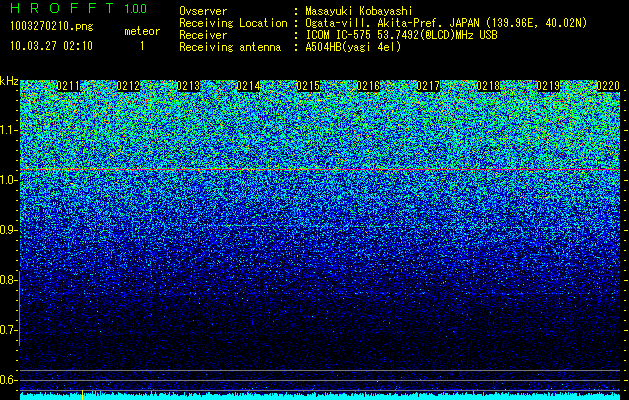This screenshot has height=400, width=629.
Task: Click the 0.6 frequency axis label
Action: (8, 380)
